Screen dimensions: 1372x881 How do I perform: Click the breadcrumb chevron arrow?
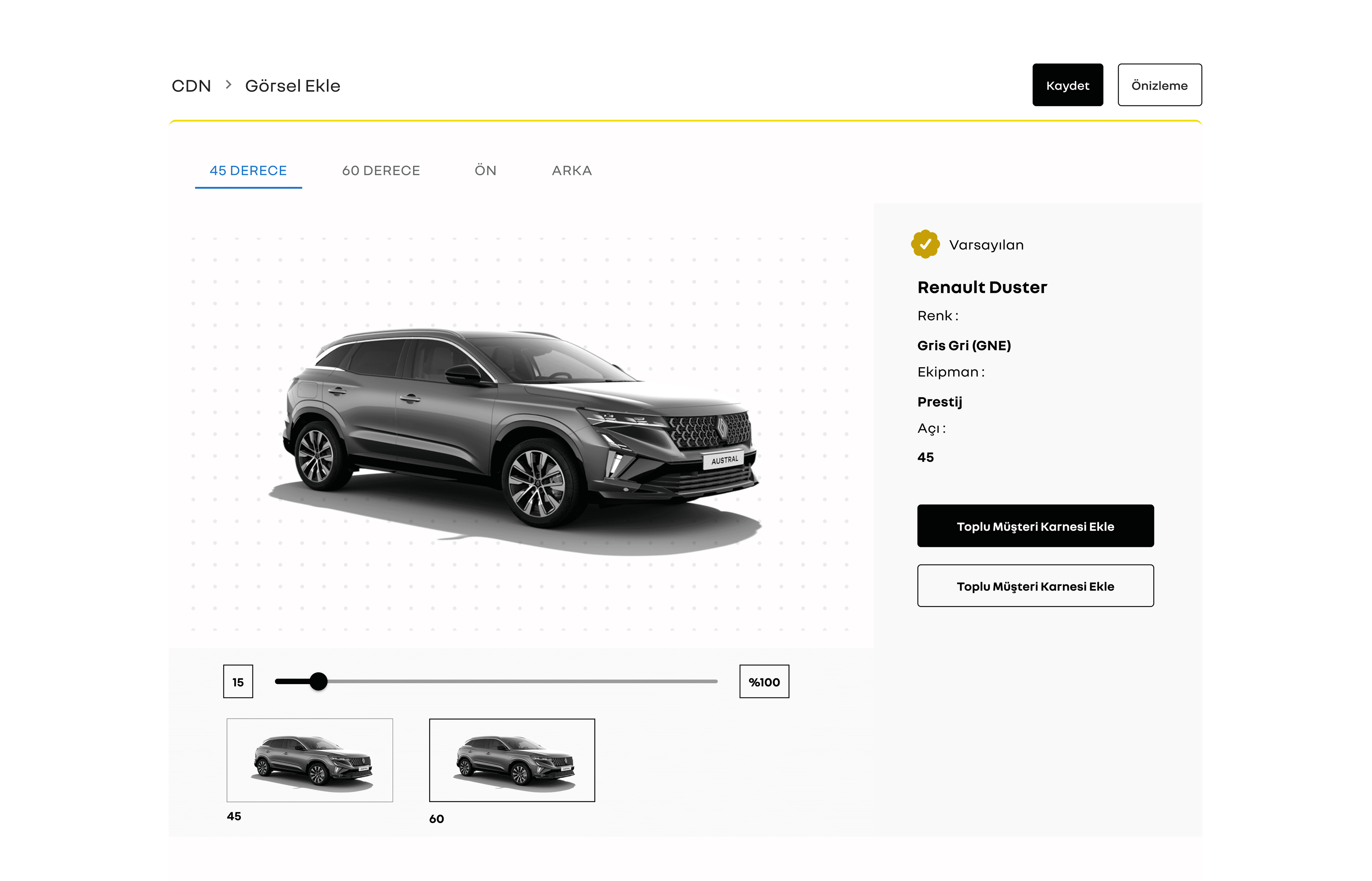(x=228, y=85)
